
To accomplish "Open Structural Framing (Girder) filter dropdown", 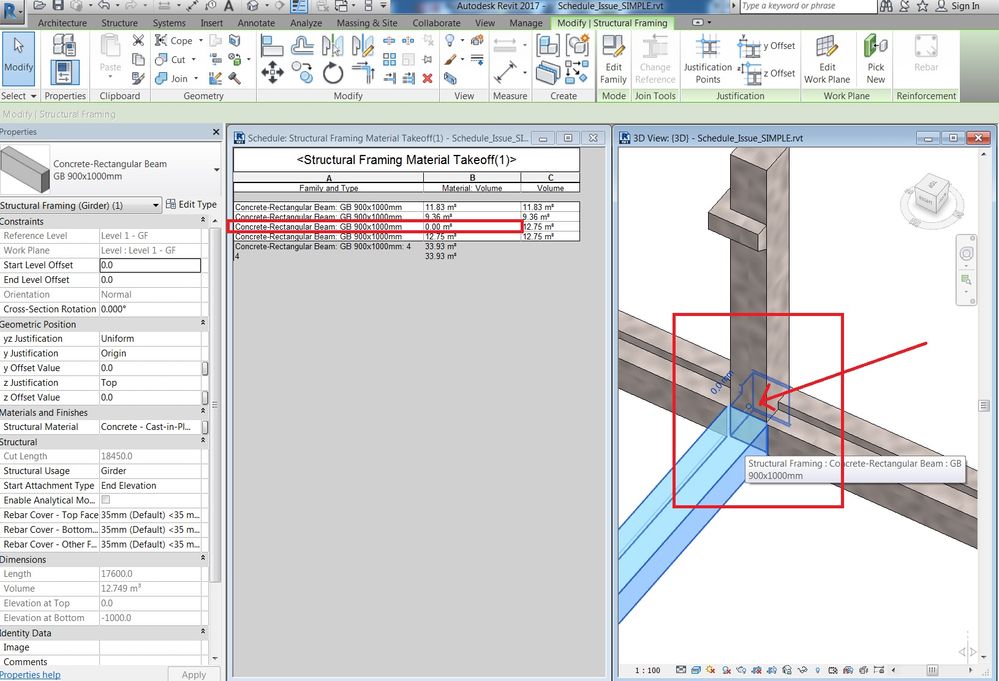I will point(155,205).
